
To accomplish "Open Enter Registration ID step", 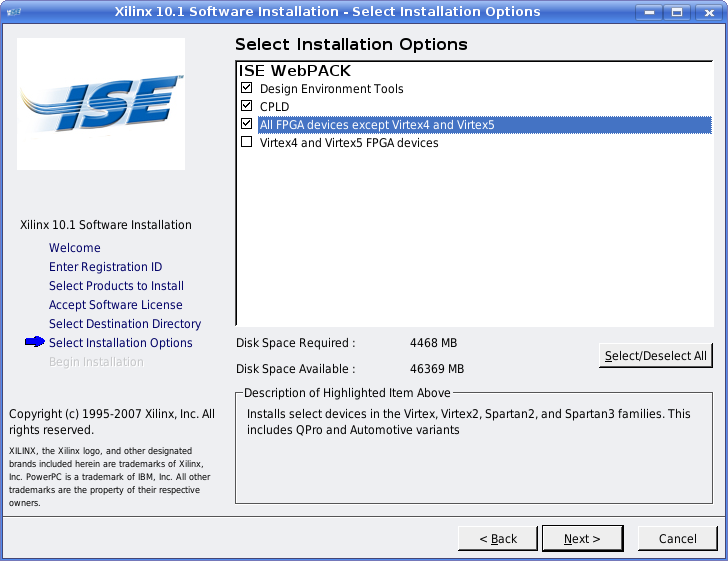I will point(105,267).
